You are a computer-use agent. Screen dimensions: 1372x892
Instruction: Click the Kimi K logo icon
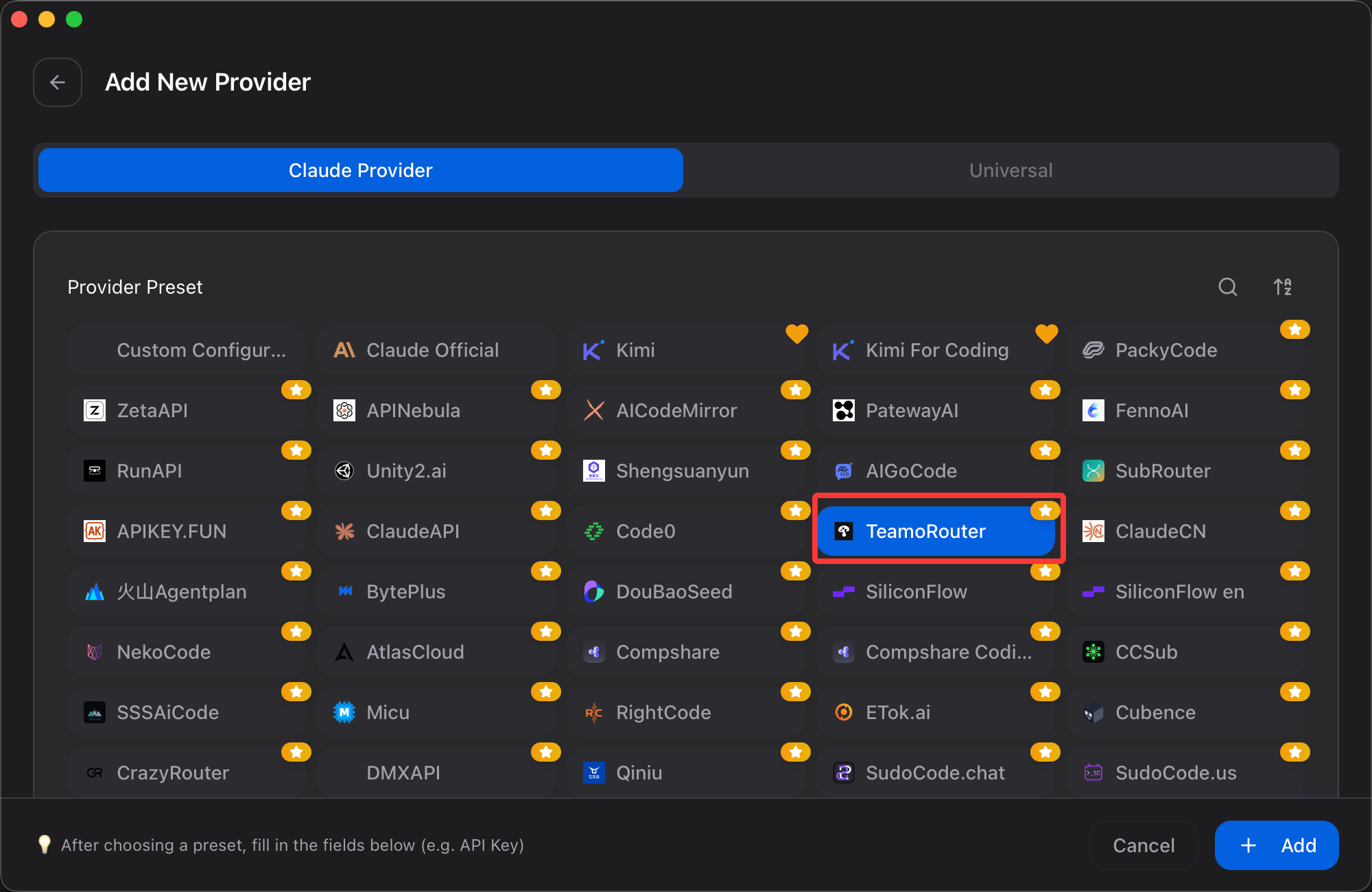pos(593,350)
